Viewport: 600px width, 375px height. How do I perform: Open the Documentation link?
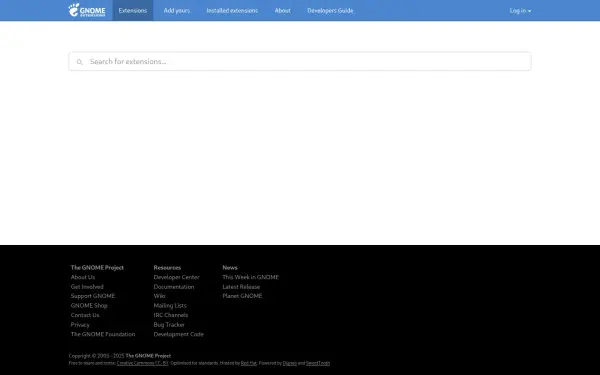(174, 287)
